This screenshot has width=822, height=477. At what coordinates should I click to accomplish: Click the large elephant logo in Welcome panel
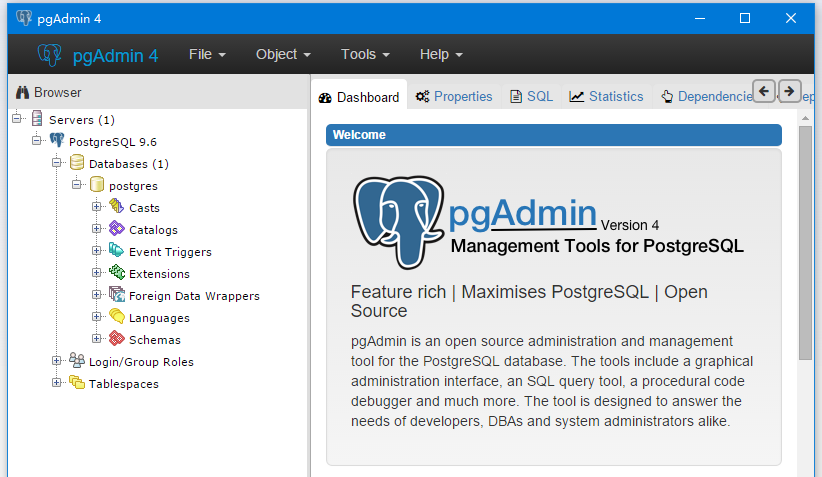(399, 222)
